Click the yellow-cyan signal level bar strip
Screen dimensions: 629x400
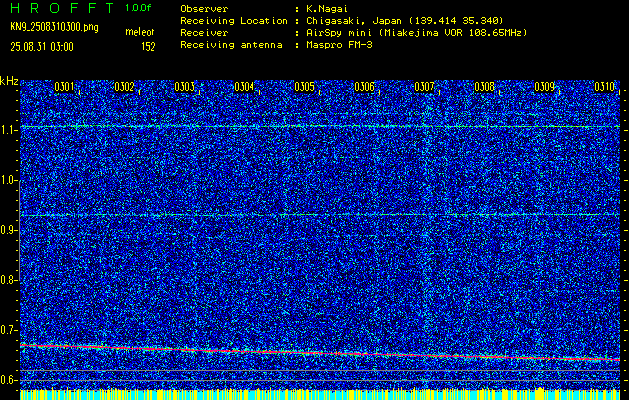point(320,394)
